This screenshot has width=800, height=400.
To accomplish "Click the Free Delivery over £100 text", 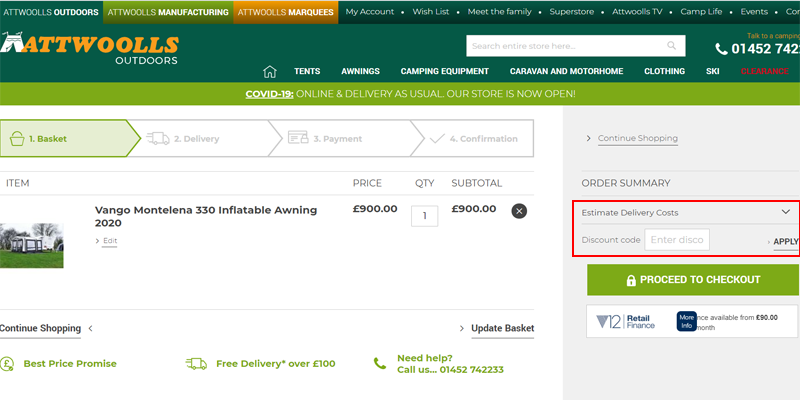I will coord(276,364).
